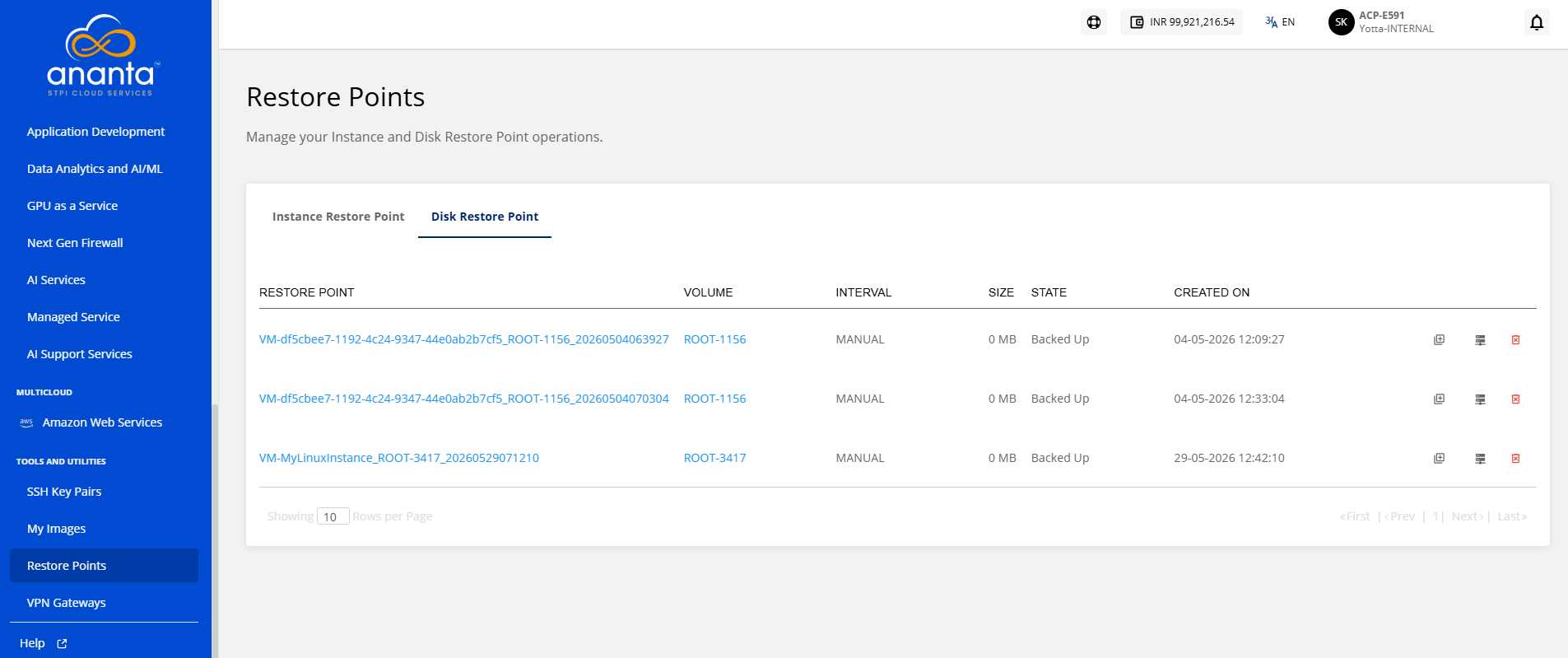
Task: Delete the VM-MyLinuxInstance restore point
Action: (x=1515, y=459)
